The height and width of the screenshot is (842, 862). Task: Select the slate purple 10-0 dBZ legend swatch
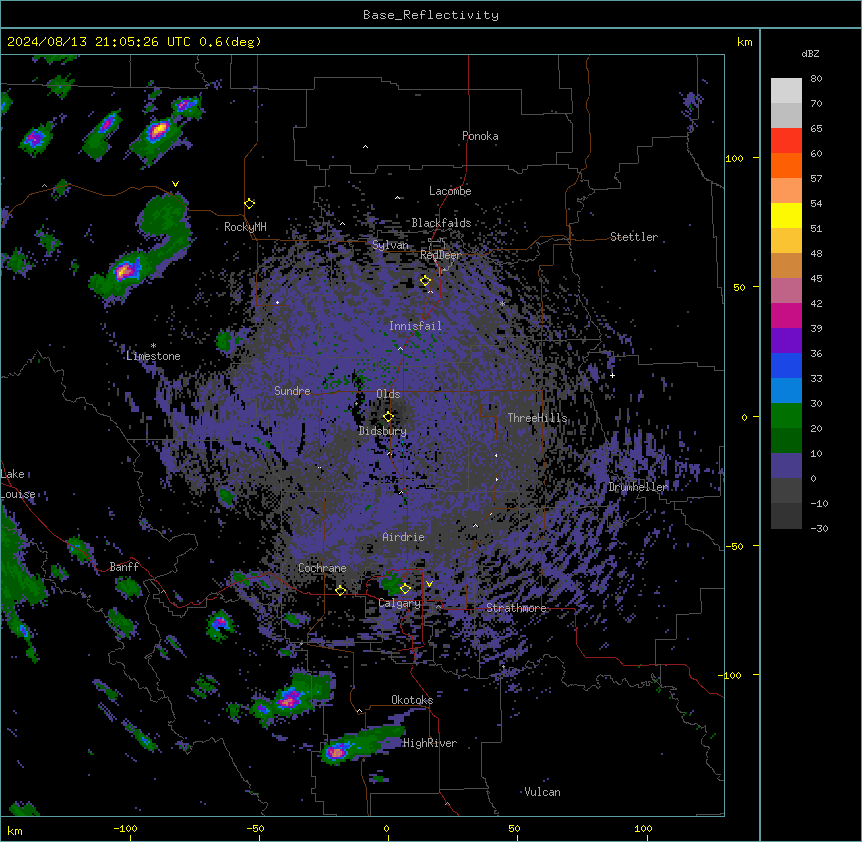(x=786, y=466)
